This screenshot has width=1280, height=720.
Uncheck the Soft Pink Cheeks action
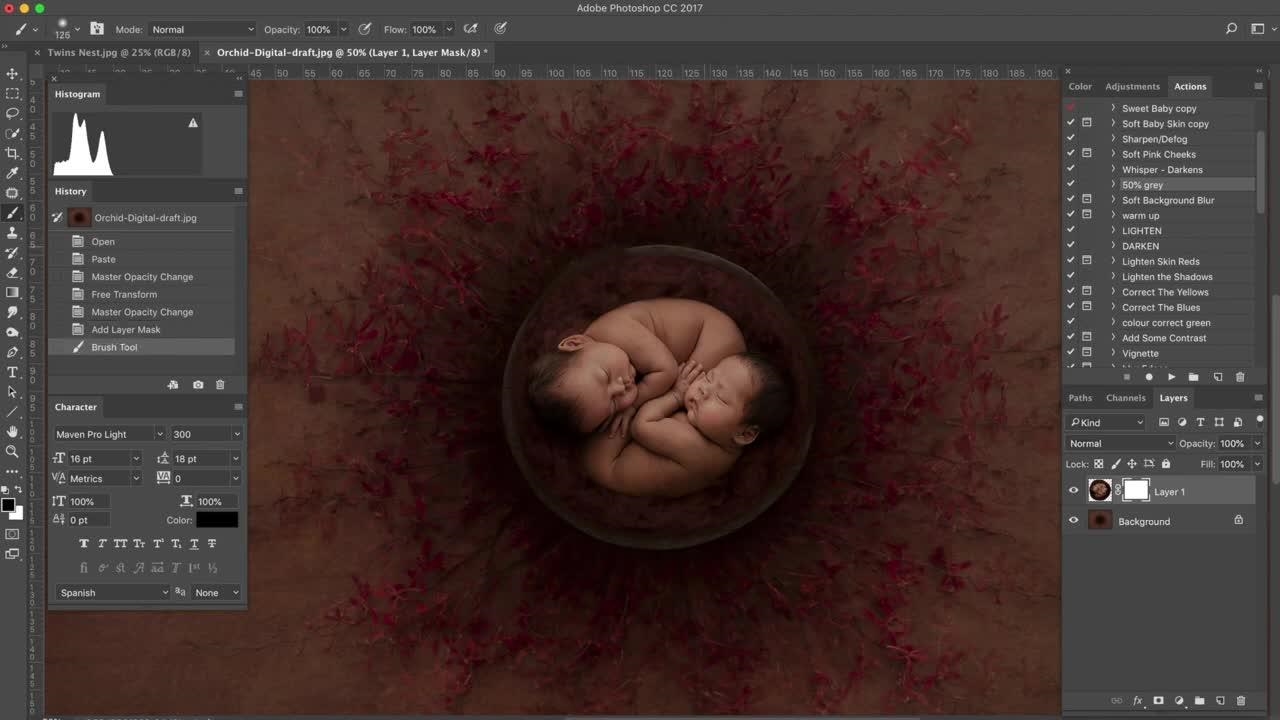[x=1071, y=154]
